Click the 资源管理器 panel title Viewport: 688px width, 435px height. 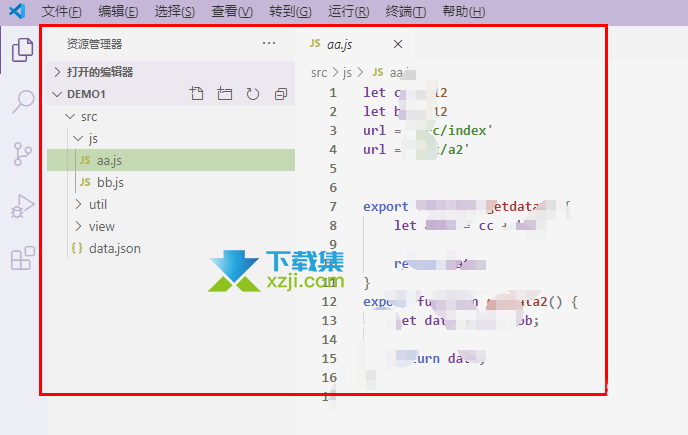pyautogui.click(x=94, y=44)
